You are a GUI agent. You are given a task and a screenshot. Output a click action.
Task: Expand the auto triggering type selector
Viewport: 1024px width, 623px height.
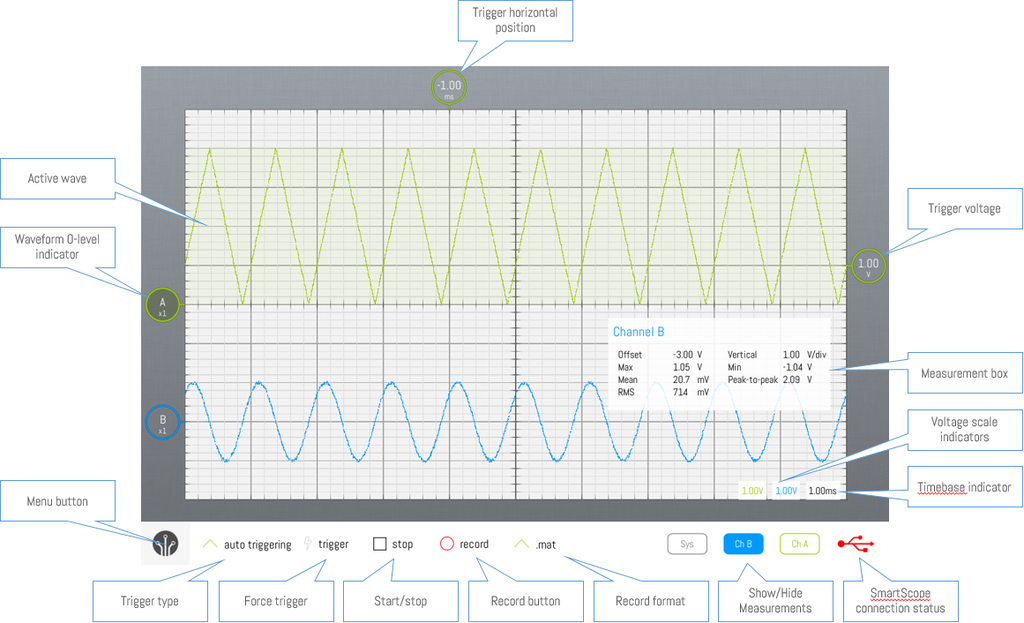click(247, 545)
